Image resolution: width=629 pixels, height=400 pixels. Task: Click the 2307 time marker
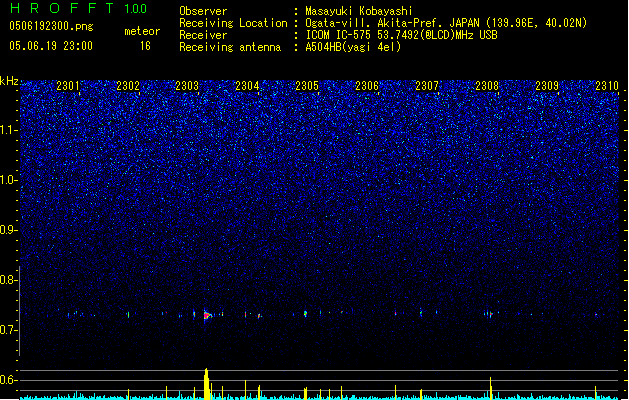tap(427, 85)
